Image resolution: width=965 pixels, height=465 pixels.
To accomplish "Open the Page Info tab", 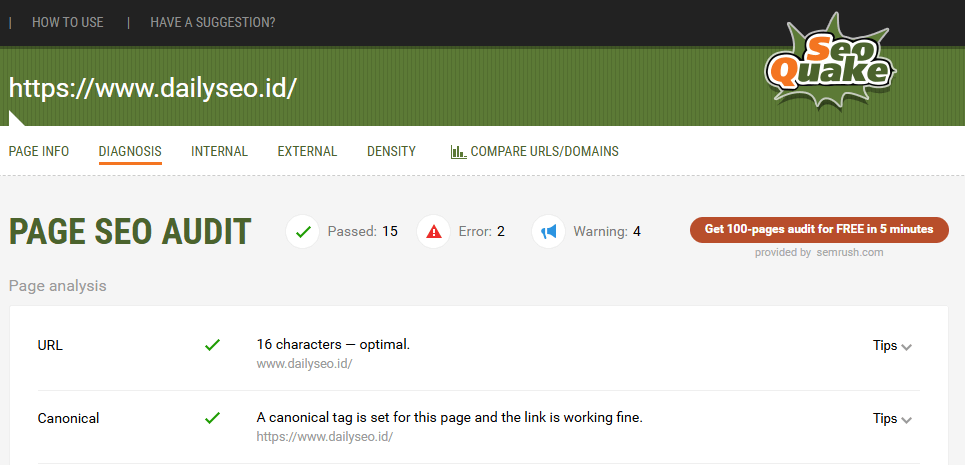I will tap(39, 151).
